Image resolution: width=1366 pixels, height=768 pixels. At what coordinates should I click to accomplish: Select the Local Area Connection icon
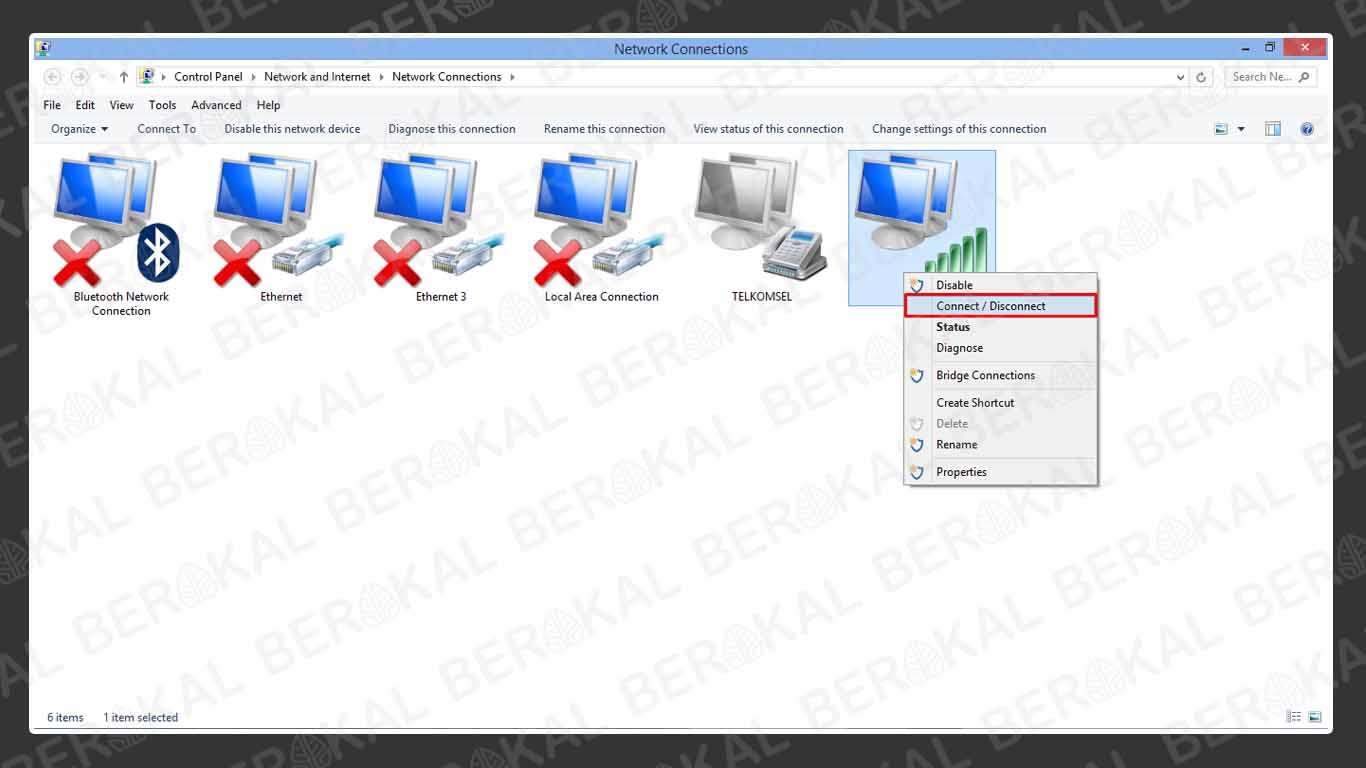[x=600, y=220]
